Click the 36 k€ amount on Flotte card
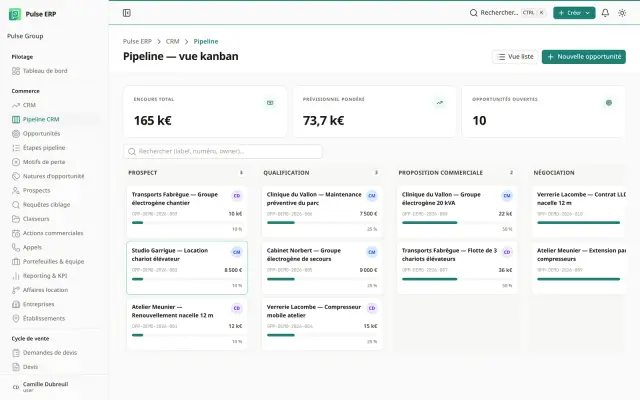The height and width of the screenshot is (400, 640). [505, 270]
